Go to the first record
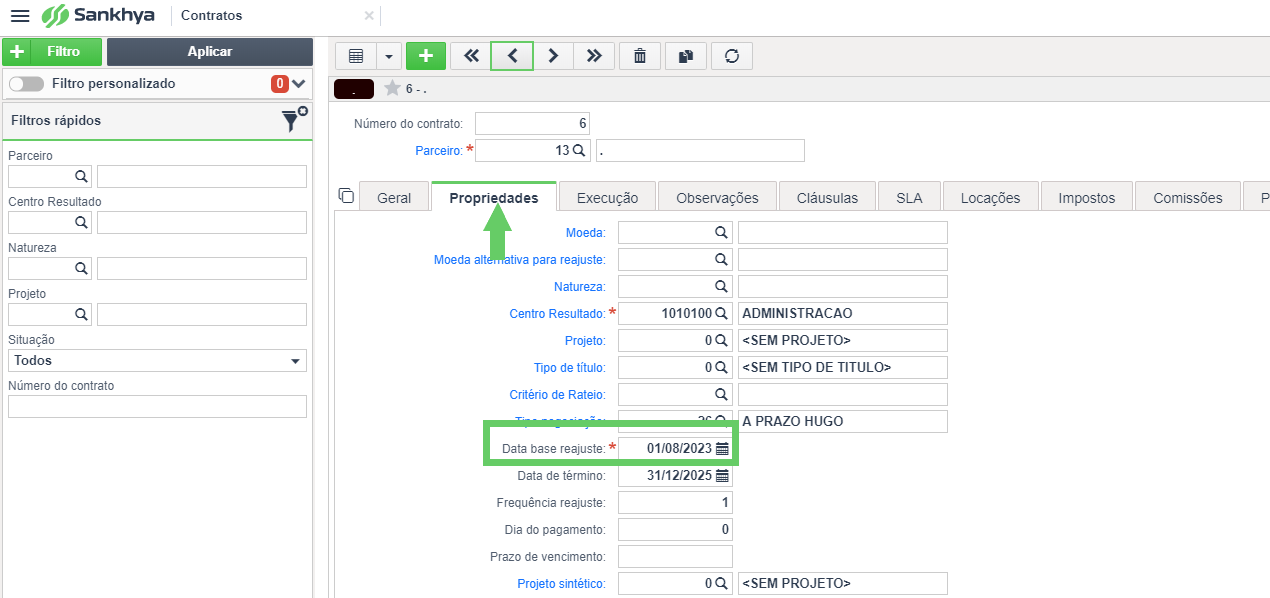This screenshot has width=1270, height=598. click(471, 56)
